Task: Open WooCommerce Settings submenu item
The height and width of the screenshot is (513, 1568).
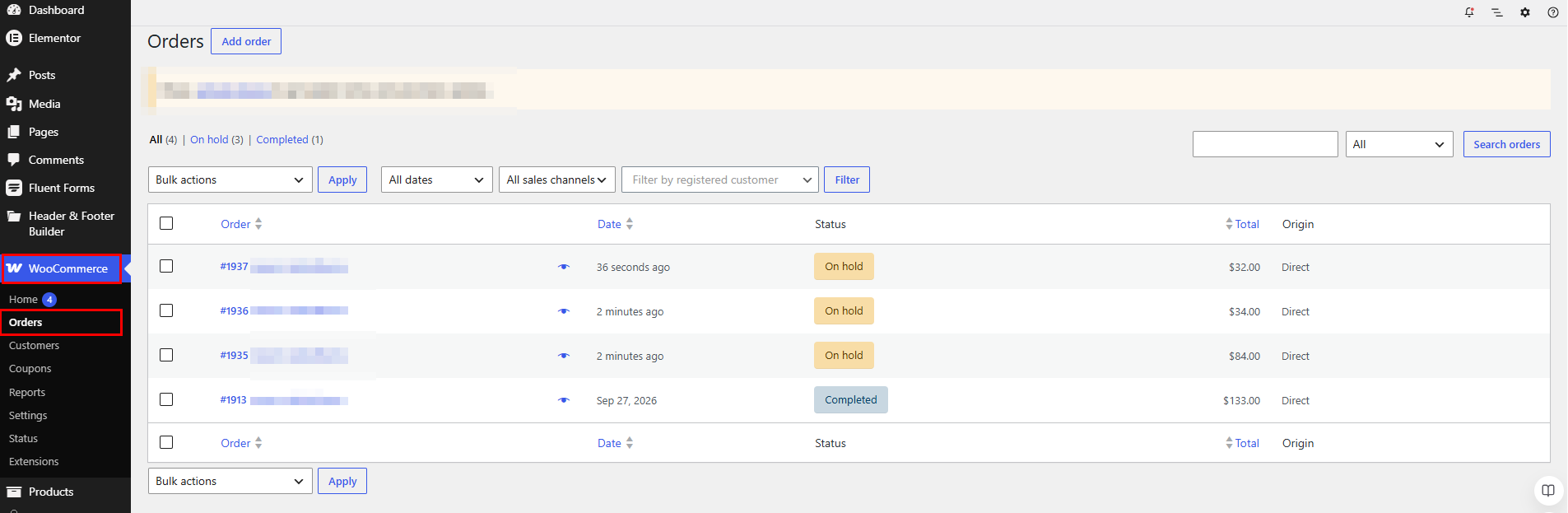Action: [28, 416]
